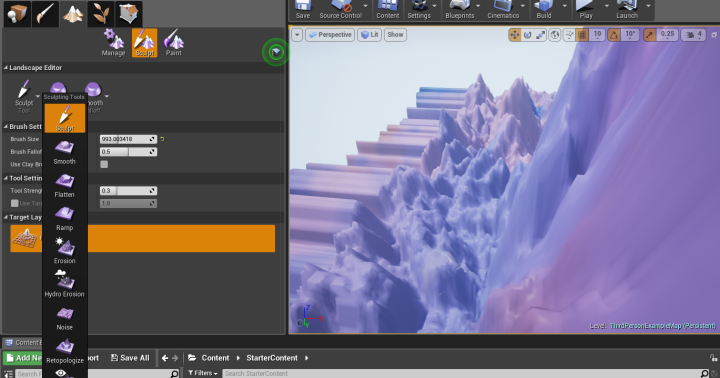720x378 pixels.
Task: Open the Perspective view menu
Action: [x=330, y=35]
